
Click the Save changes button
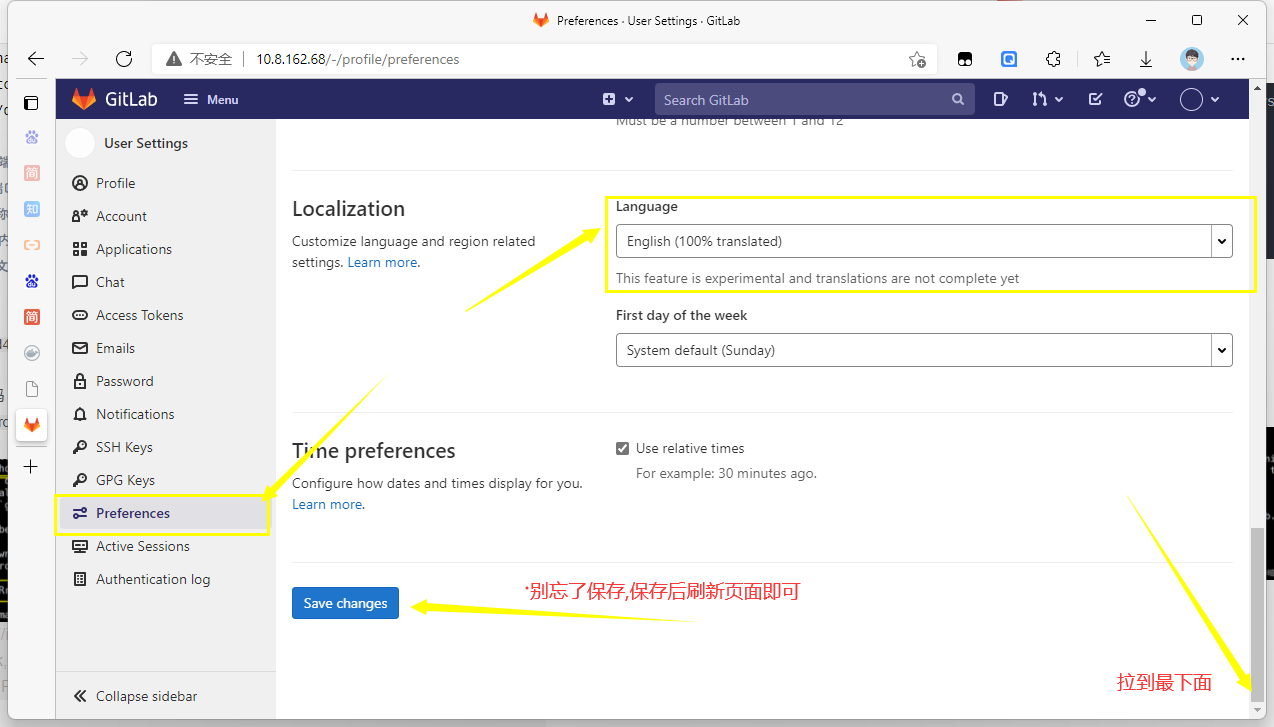tap(345, 603)
